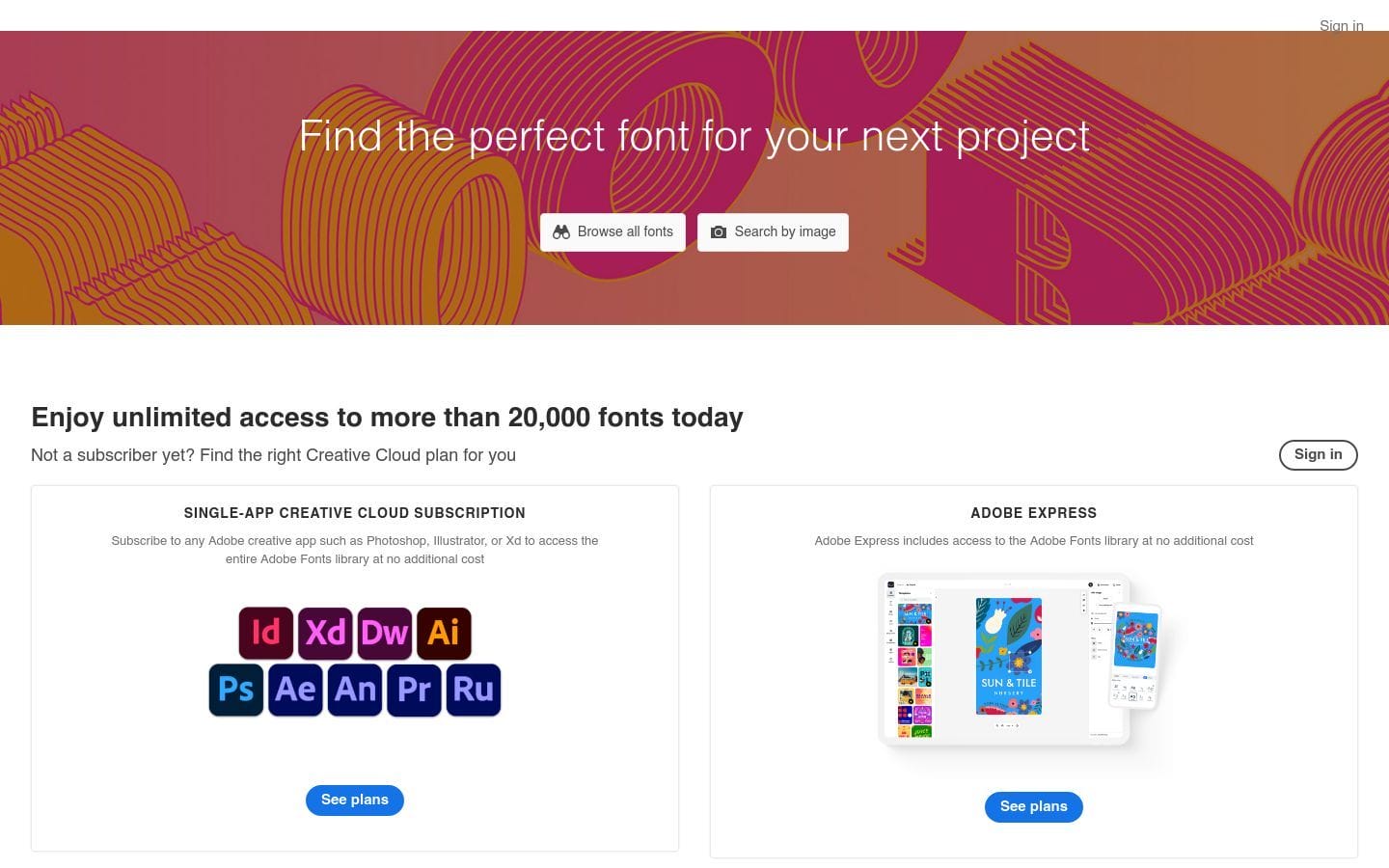Select the Animate app icon
Viewport: 1389px width, 868px height.
point(355,690)
